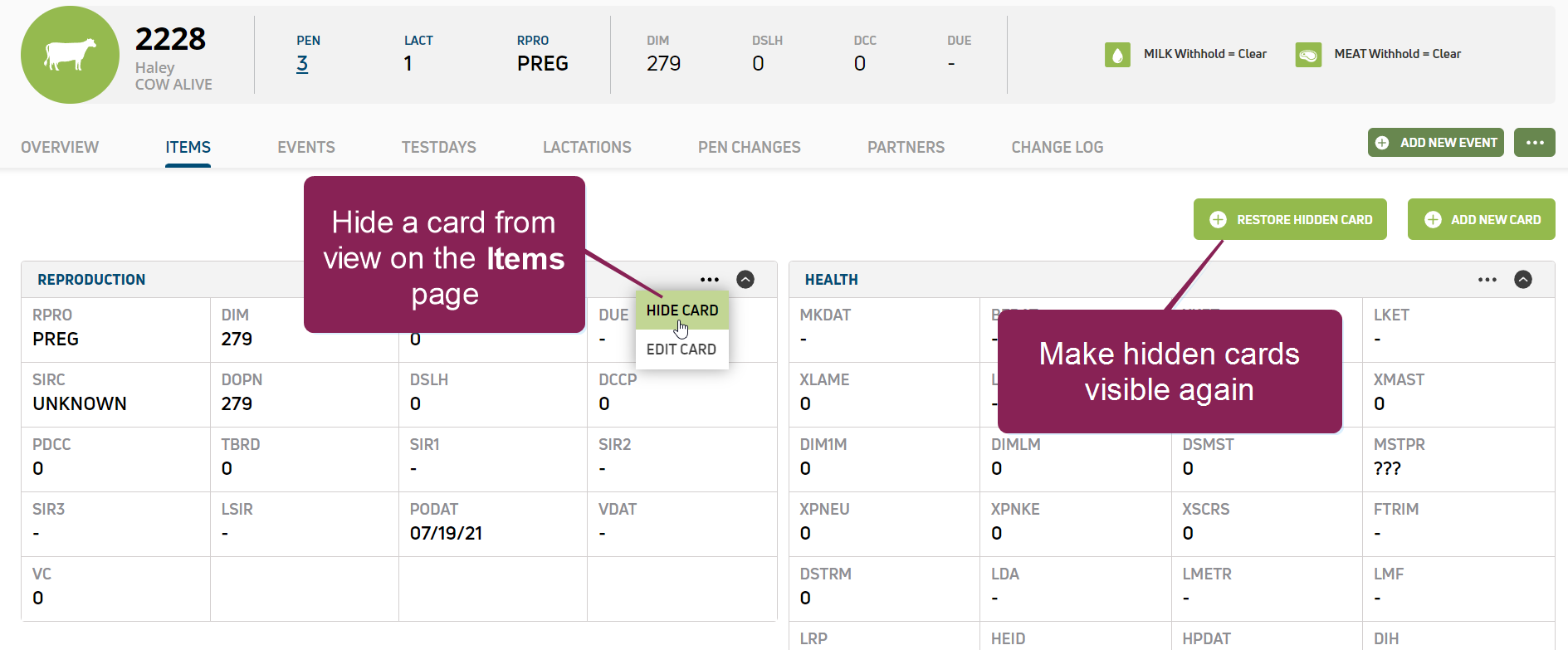The height and width of the screenshot is (650, 1568).
Task: Switch to the Events tab
Action: click(x=306, y=148)
